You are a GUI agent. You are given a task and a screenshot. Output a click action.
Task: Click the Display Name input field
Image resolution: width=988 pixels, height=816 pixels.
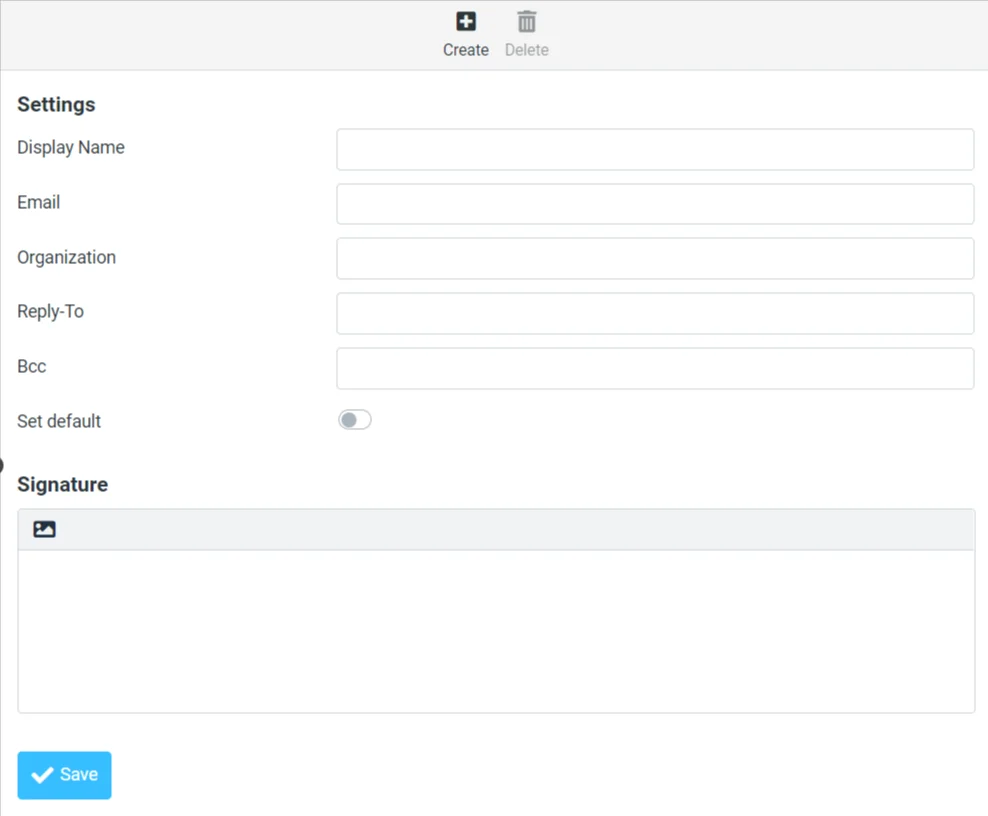tap(655, 149)
